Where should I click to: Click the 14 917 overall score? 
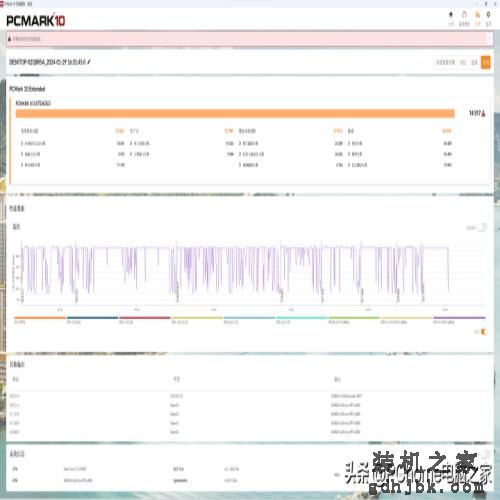[475, 113]
